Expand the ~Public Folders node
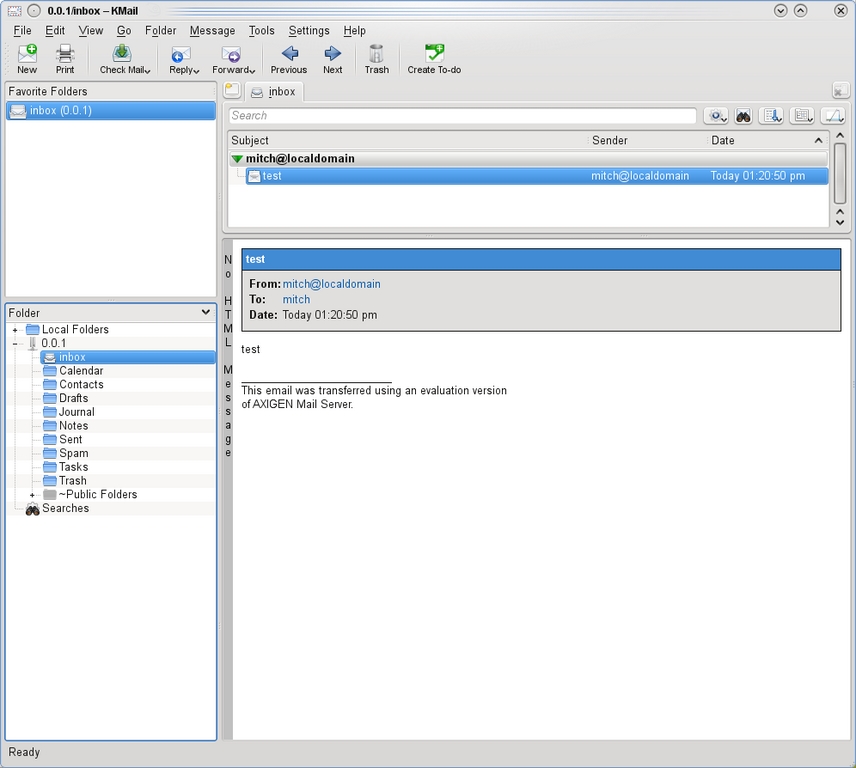This screenshot has width=856, height=768. tap(32, 495)
